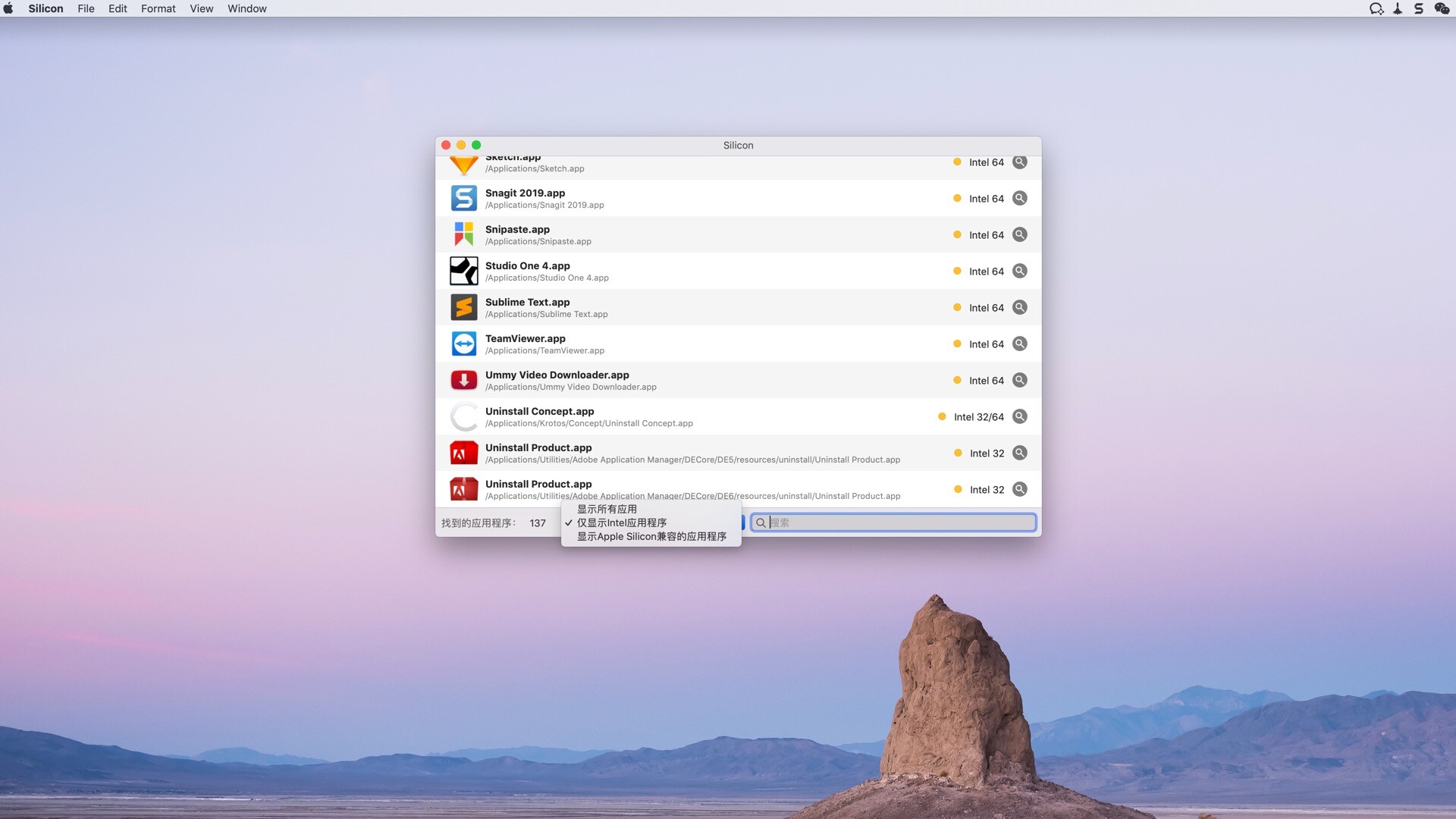Click the DE6 Uninstall Product app icon
Image resolution: width=1456 pixels, height=819 pixels.
point(463,489)
